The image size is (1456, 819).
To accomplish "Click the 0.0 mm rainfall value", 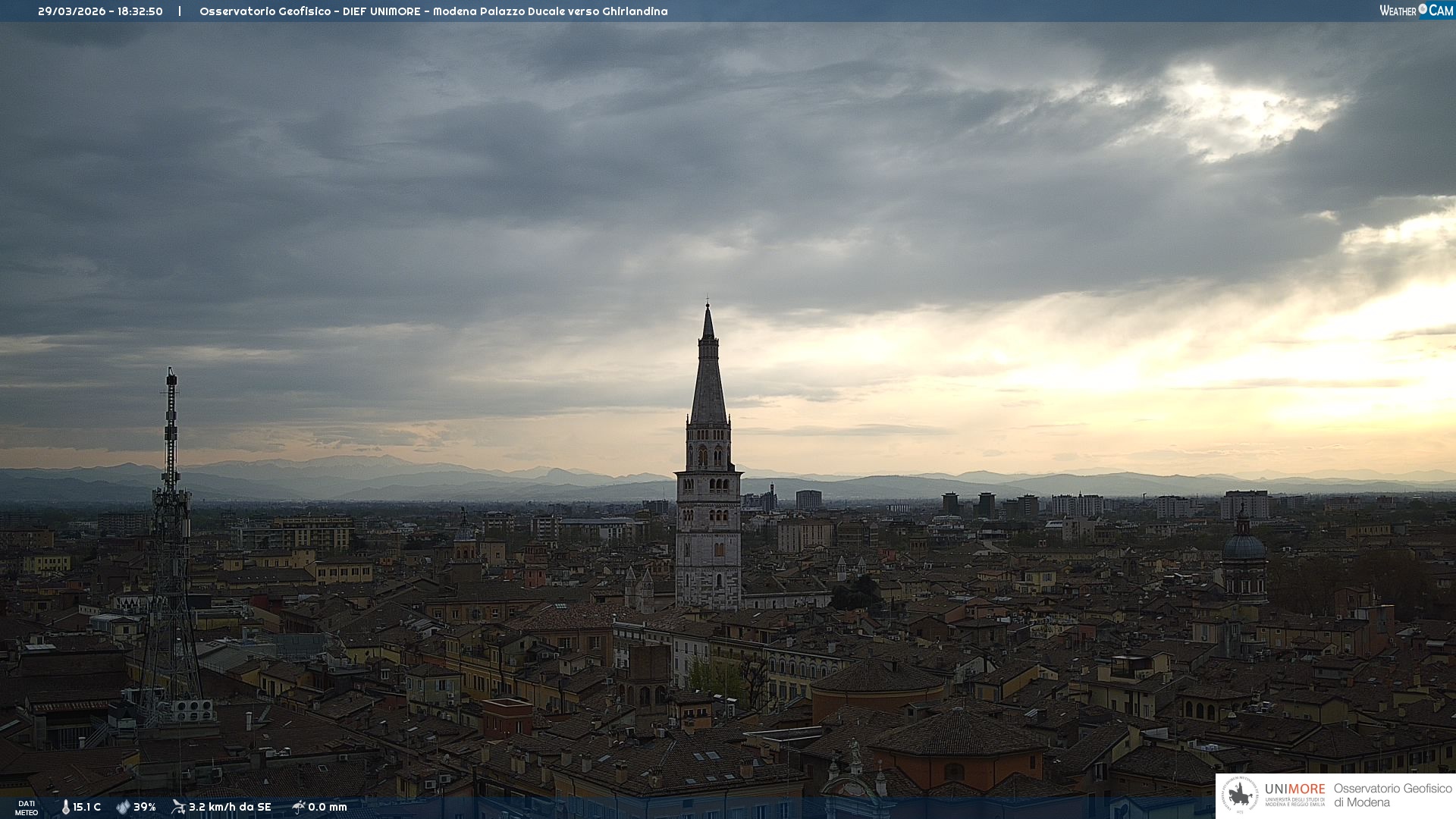I will pos(327,807).
